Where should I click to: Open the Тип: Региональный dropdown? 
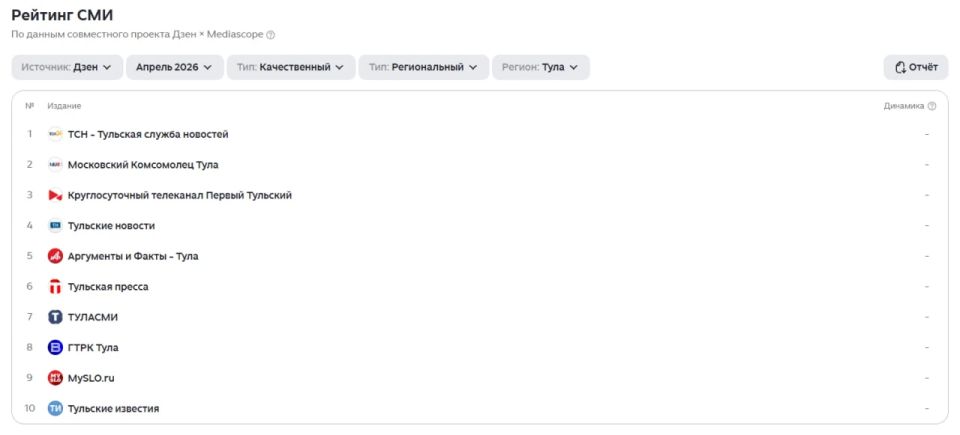tap(424, 67)
